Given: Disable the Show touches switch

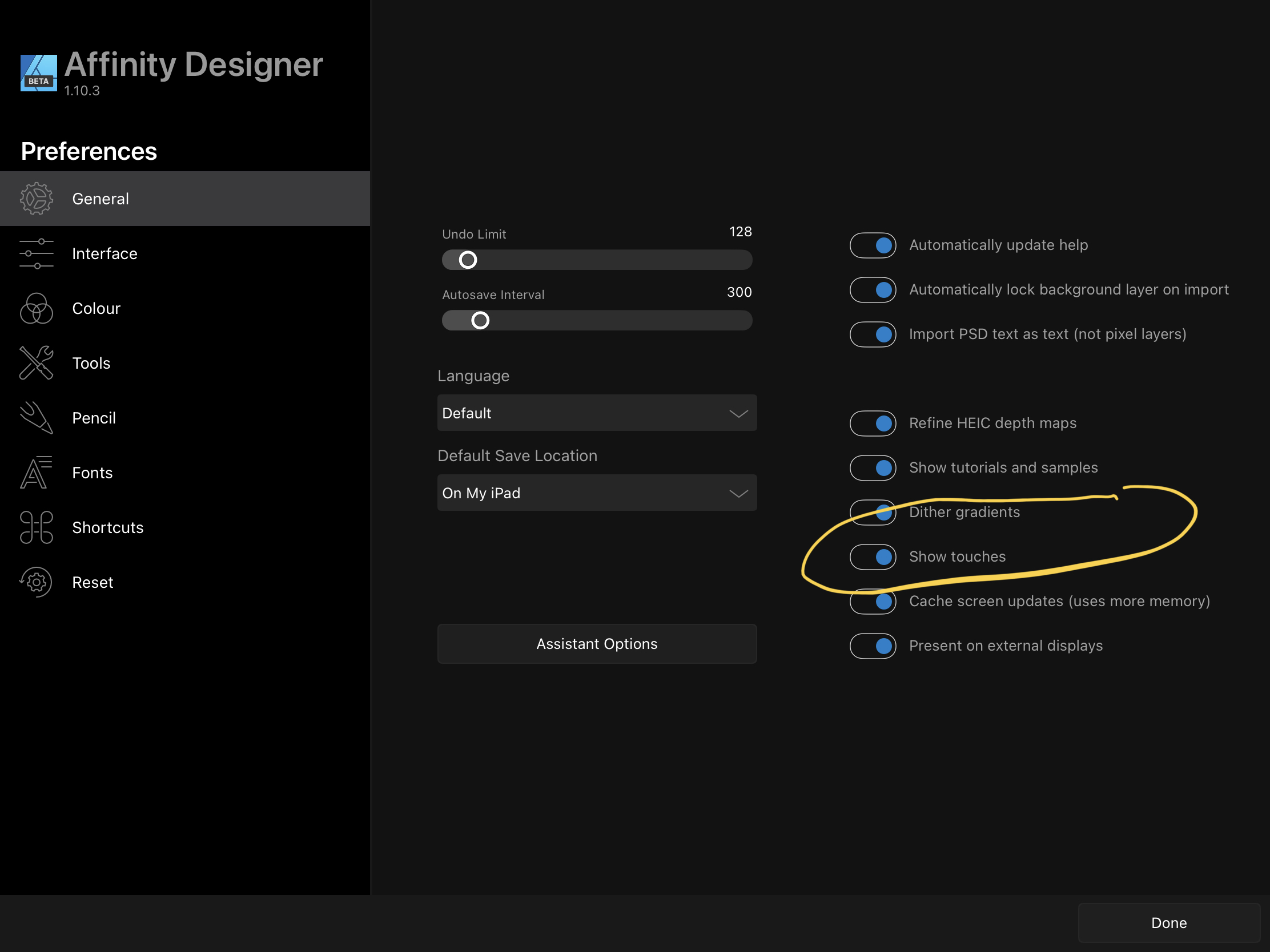Looking at the screenshot, I should coord(873,556).
